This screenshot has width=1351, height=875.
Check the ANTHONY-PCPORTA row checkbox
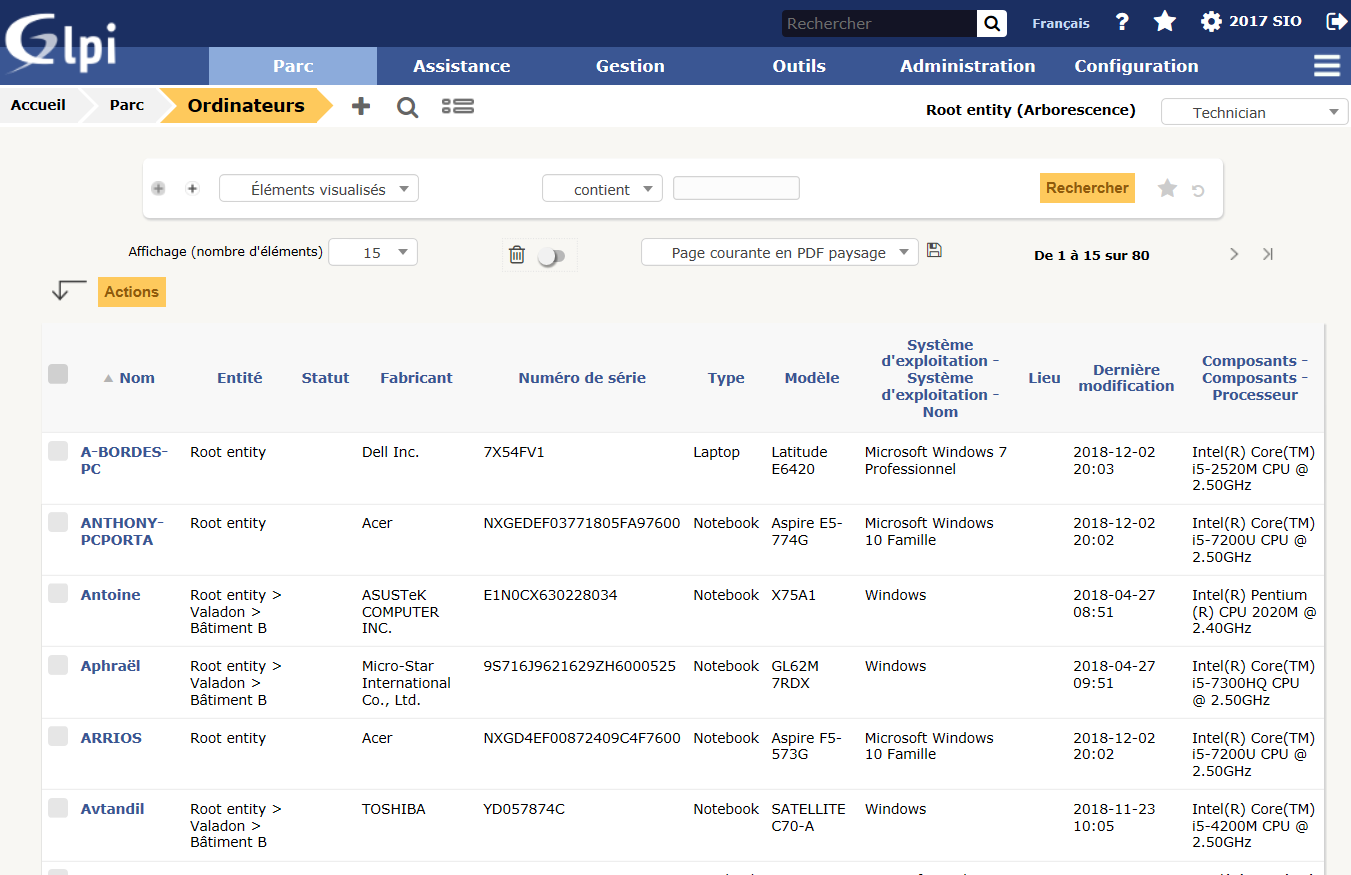point(58,522)
